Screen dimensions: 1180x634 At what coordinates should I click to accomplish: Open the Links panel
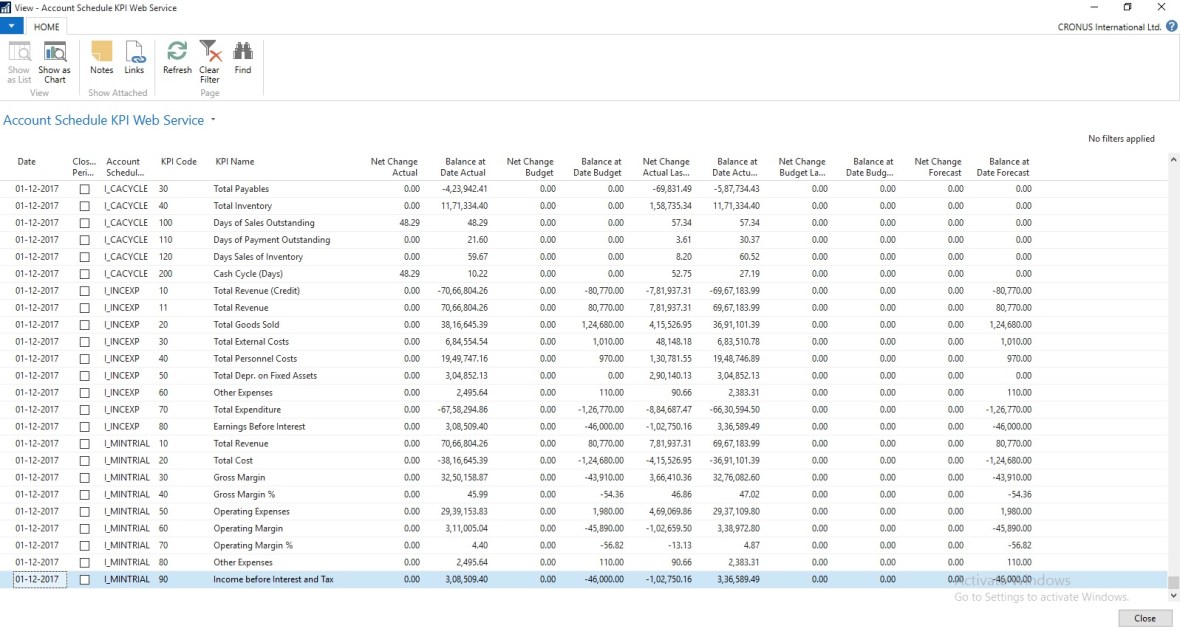pyautogui.click(x=134, y=60)
